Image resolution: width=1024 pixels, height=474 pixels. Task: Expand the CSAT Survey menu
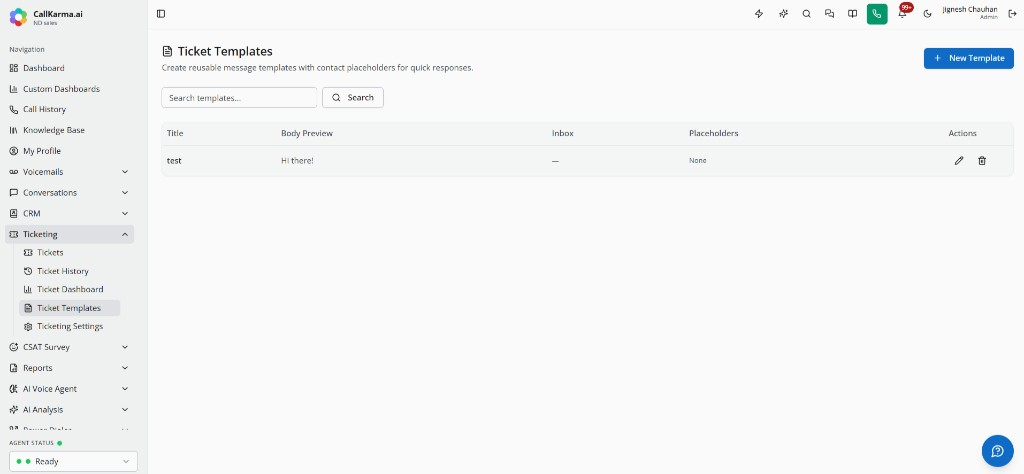(69, 347)
